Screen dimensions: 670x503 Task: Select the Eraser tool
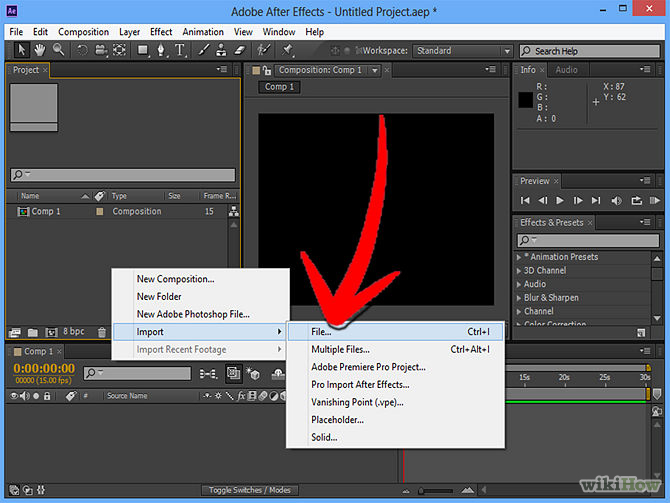[x=240, y=50]
